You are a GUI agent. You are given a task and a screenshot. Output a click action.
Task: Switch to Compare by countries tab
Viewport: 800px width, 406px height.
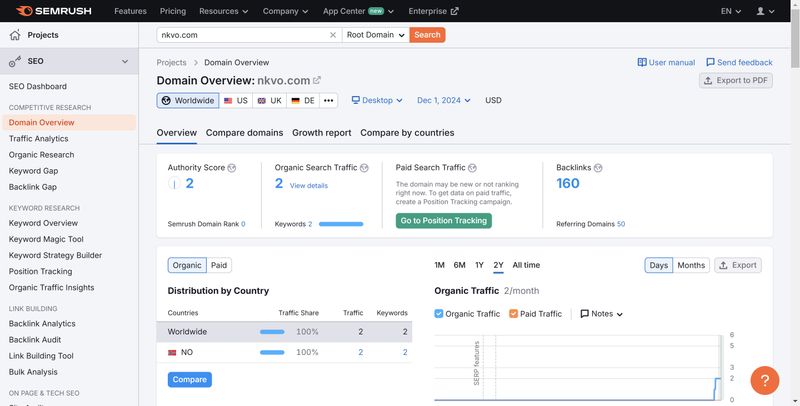pyautogui.click(x=407, y=133)
